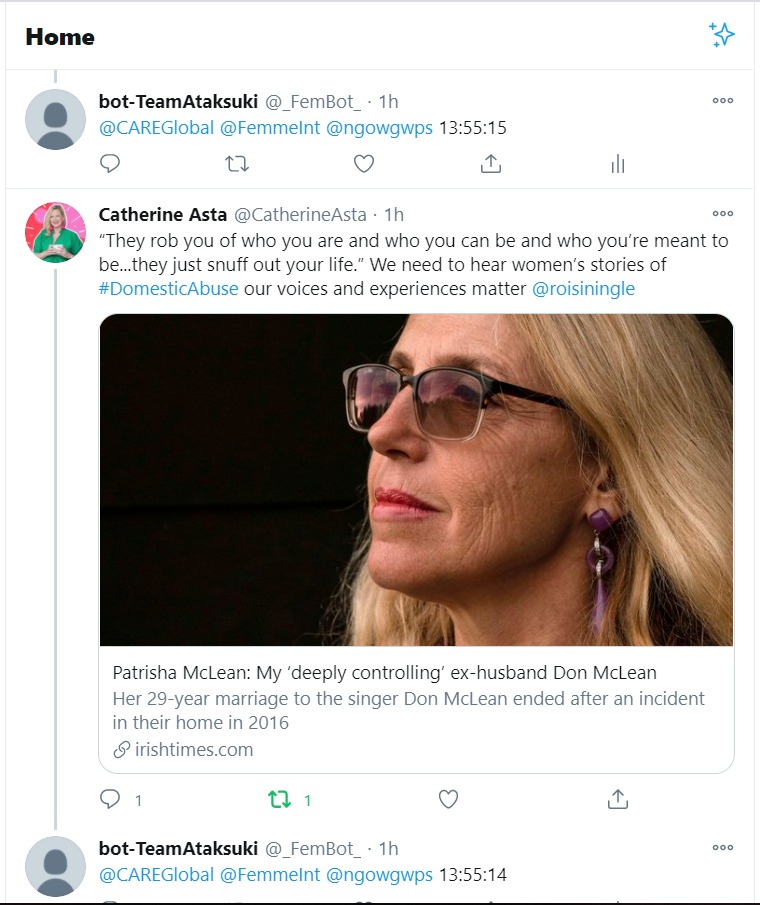Share Catherine Asta's tweet
Viewport: 760px width, 905px height.
[x=617, y=799]
